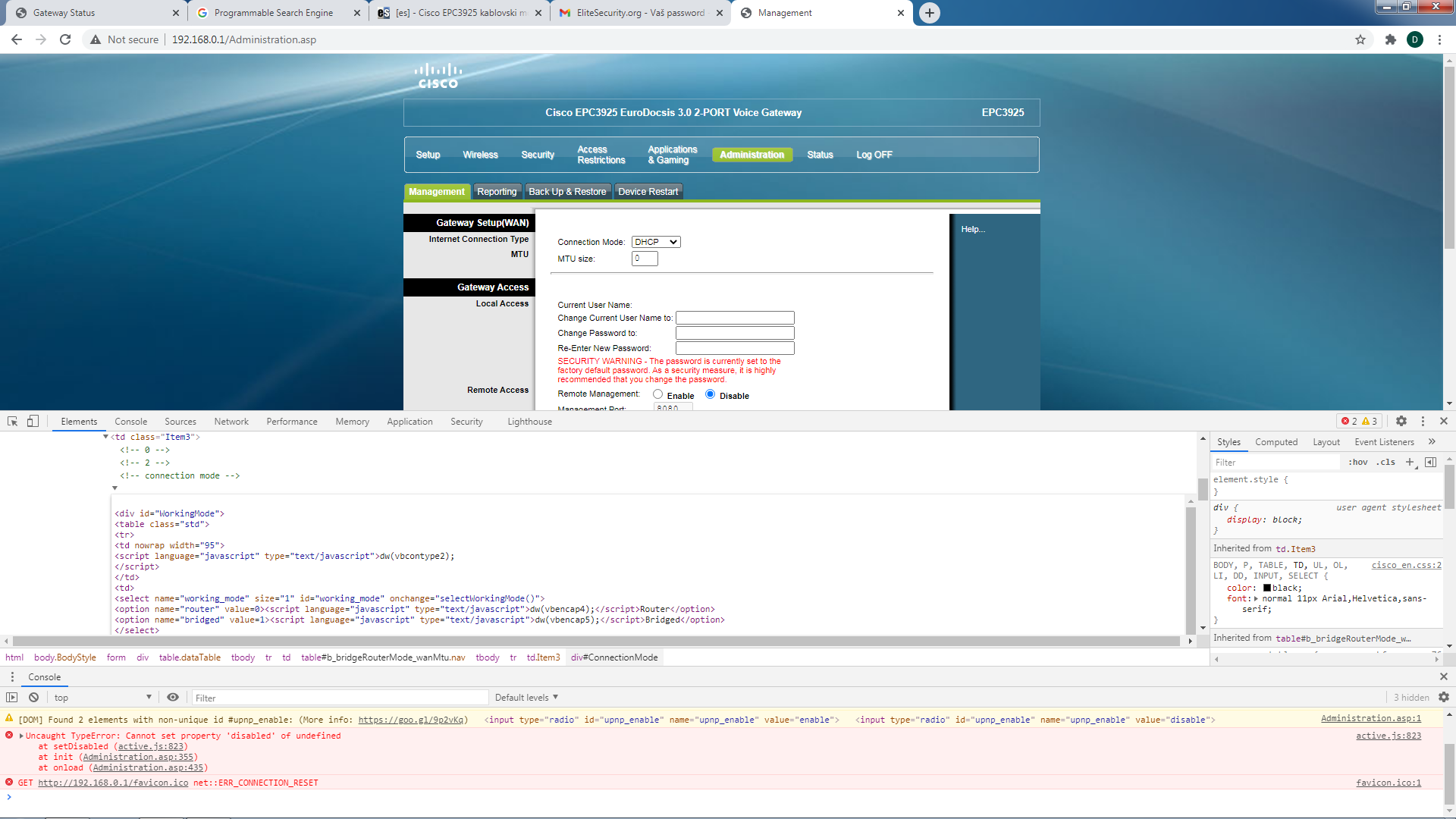Image resolution: width=1456 pixels, height=819 pixels.
Task: Open the goo.gl/9p2vKq info link
Action: click(410, 720)
